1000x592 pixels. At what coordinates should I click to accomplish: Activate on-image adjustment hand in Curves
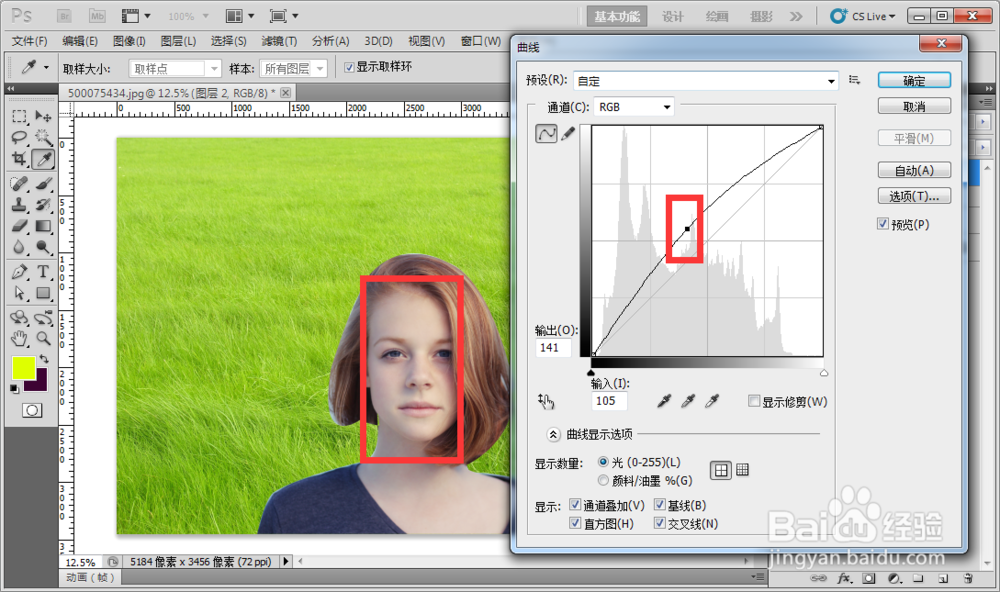tap(546, 401)
